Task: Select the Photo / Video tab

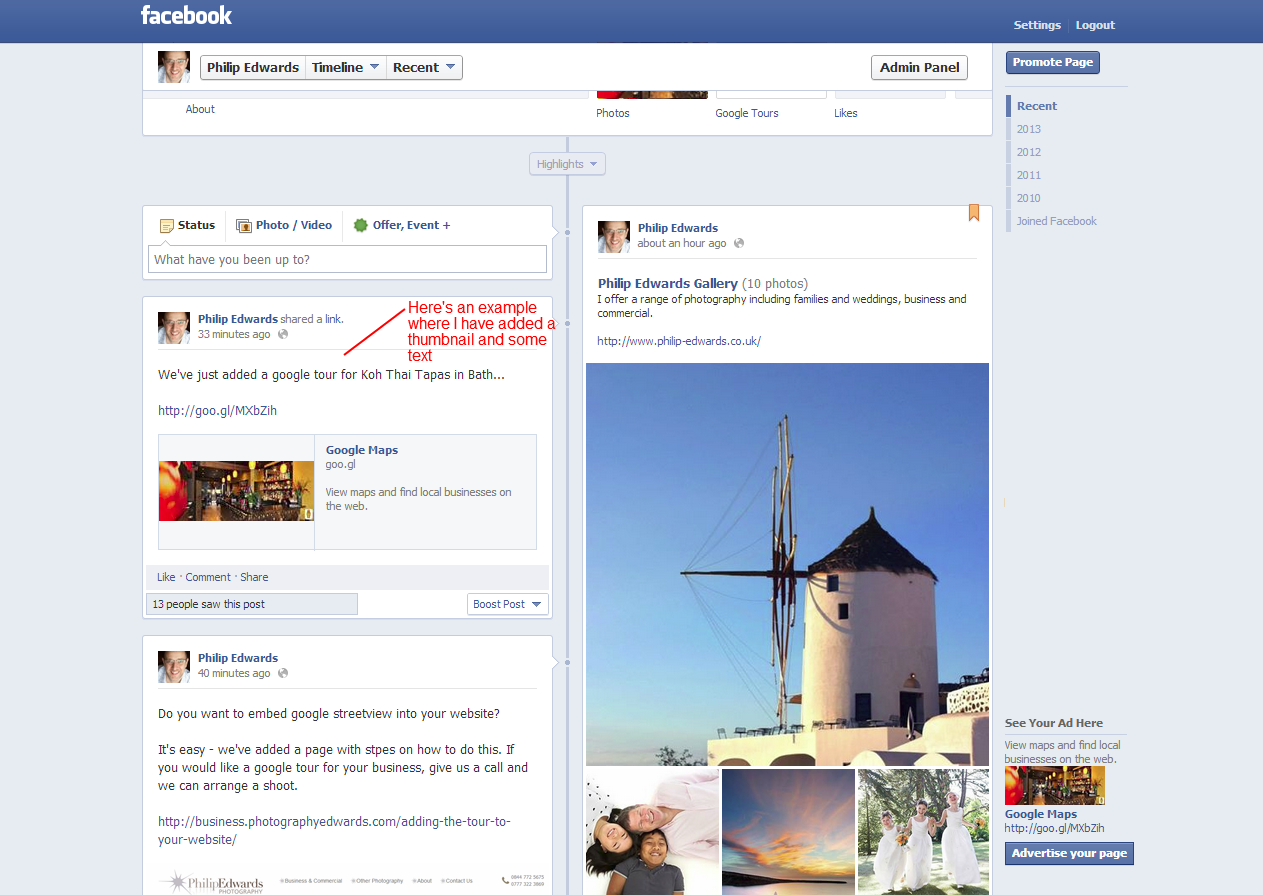Action: [x=284, y=225]
